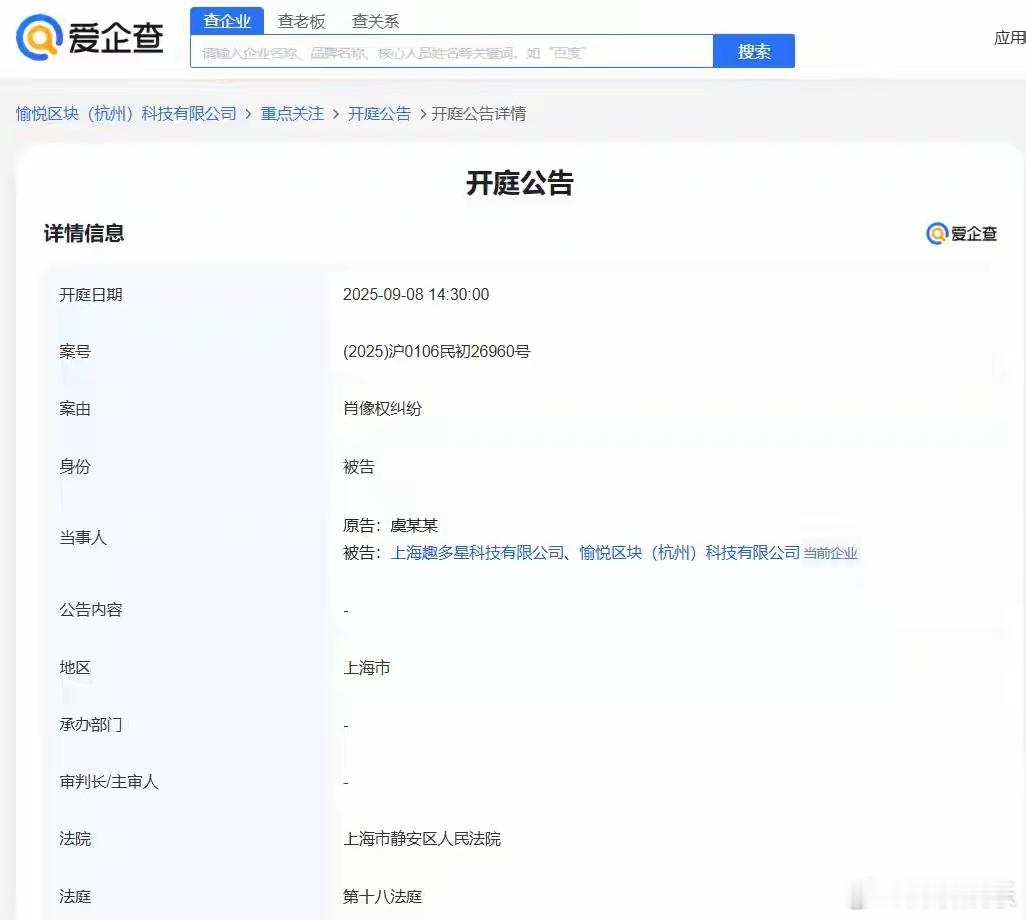Click the 详情信息 section title
Viewport: 1026px width, 920px height.
[84, 233]
